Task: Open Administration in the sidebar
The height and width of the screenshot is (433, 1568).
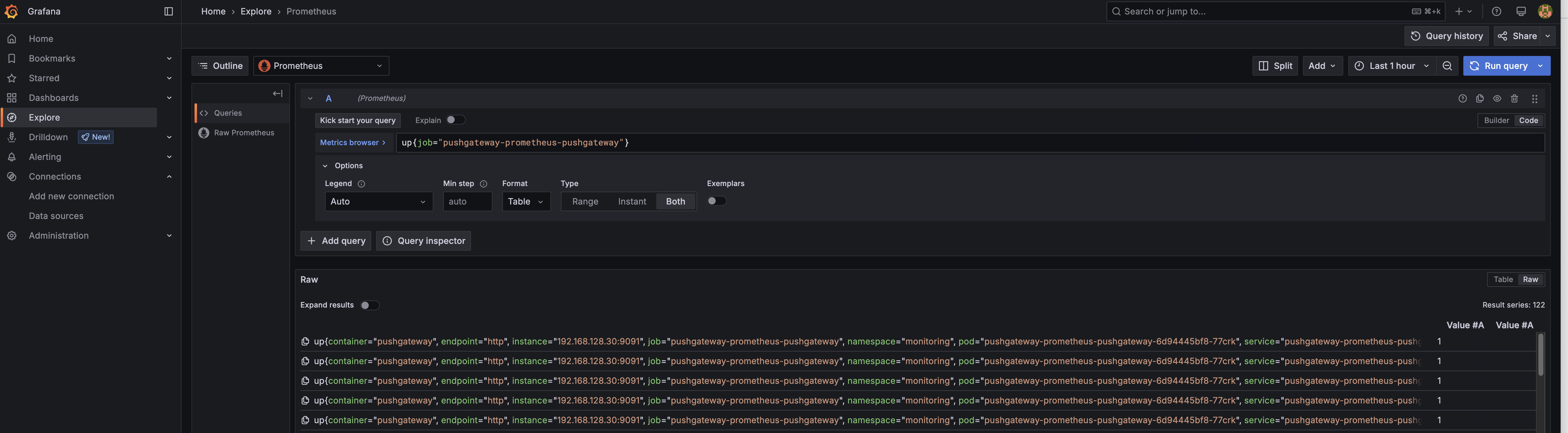Action: coord(58,235)
